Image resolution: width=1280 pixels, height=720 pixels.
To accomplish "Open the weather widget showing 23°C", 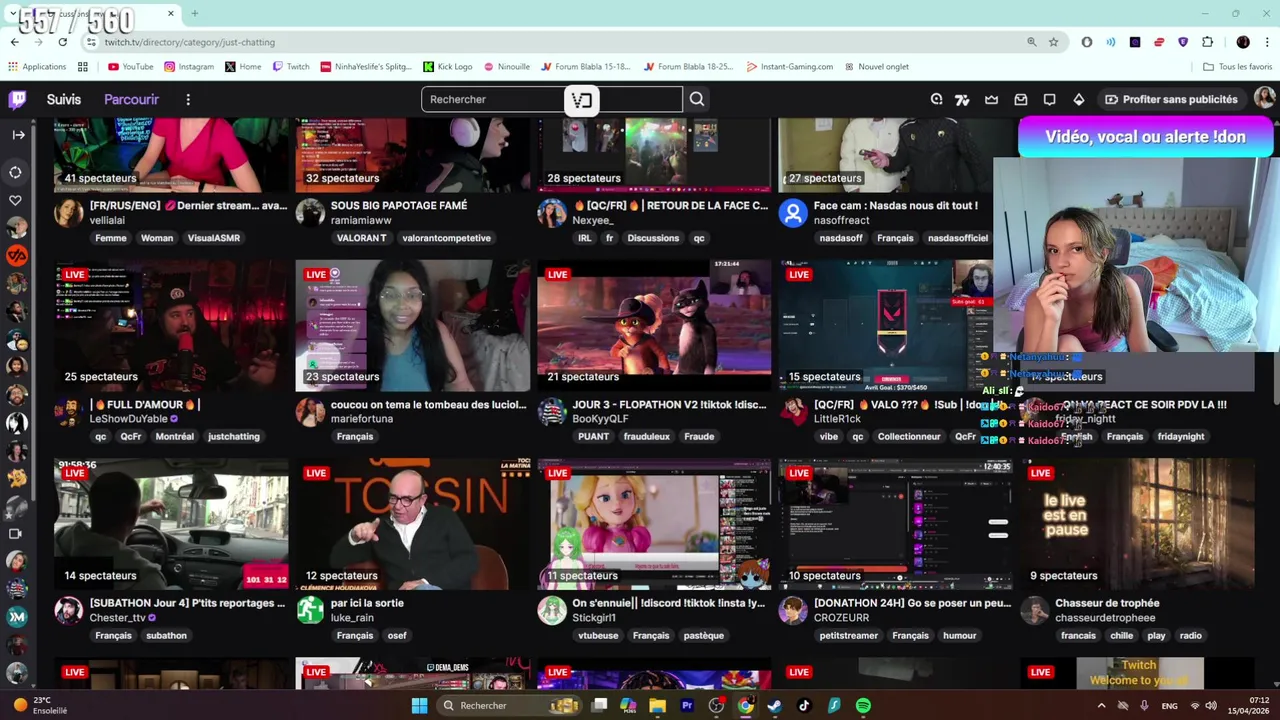I will pyautogui.click(x=40, y=706).
